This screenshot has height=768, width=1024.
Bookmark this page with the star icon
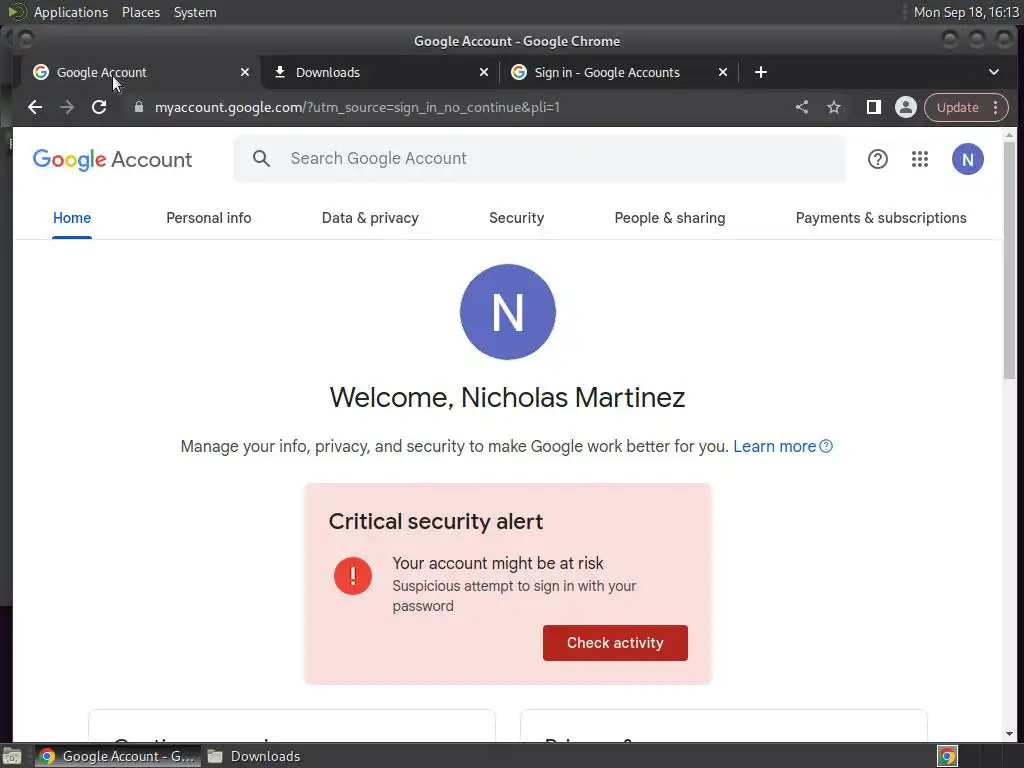tap(834, 107)
